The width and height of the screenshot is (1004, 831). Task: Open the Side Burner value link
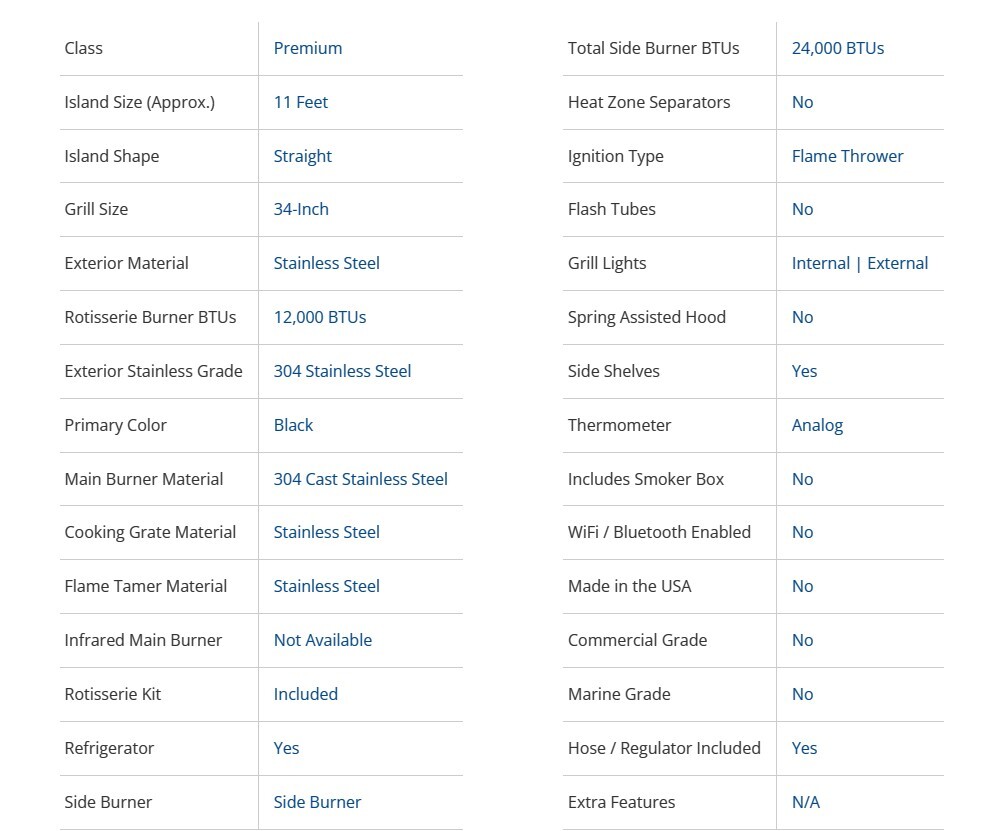pyautogui.click(x=317, y=802)
